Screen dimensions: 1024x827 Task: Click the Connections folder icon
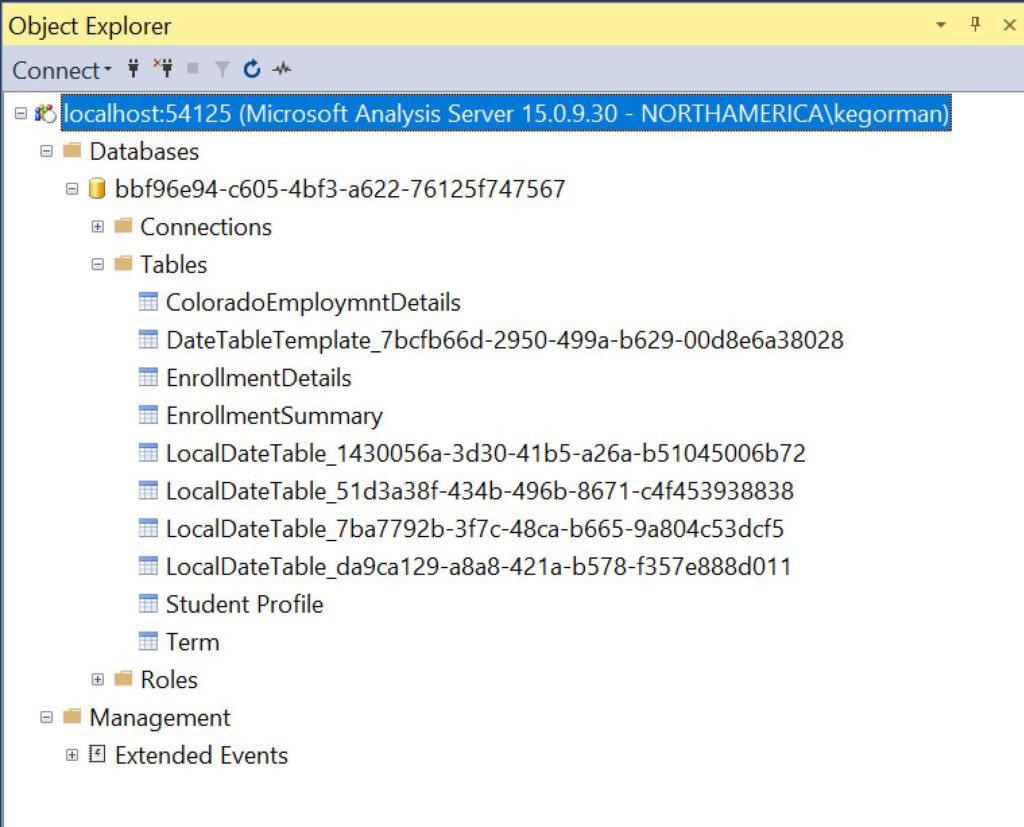[123, 225]
